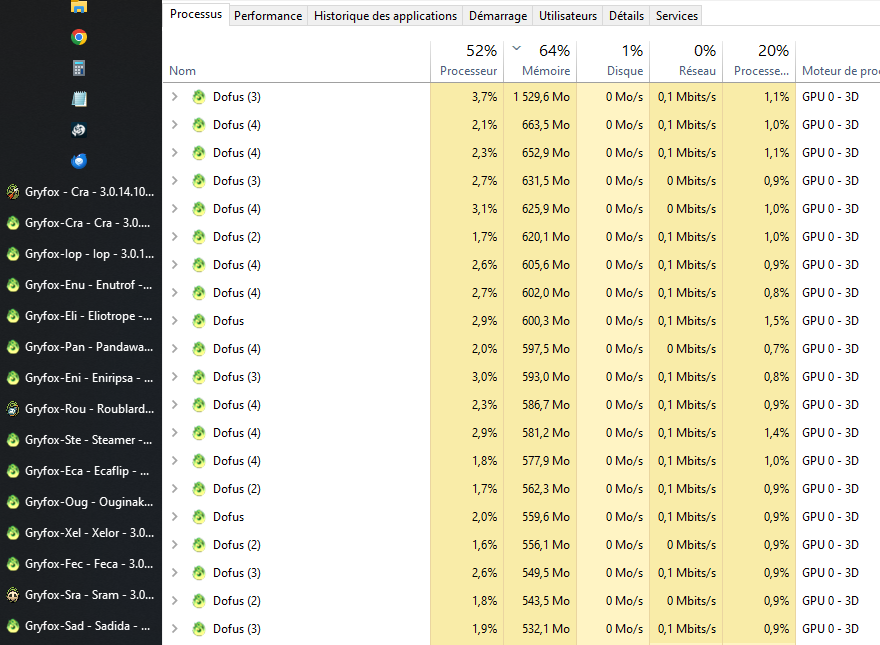Expand the Dofus (2) process using 620,1 Mo

[x=175, y=237]
